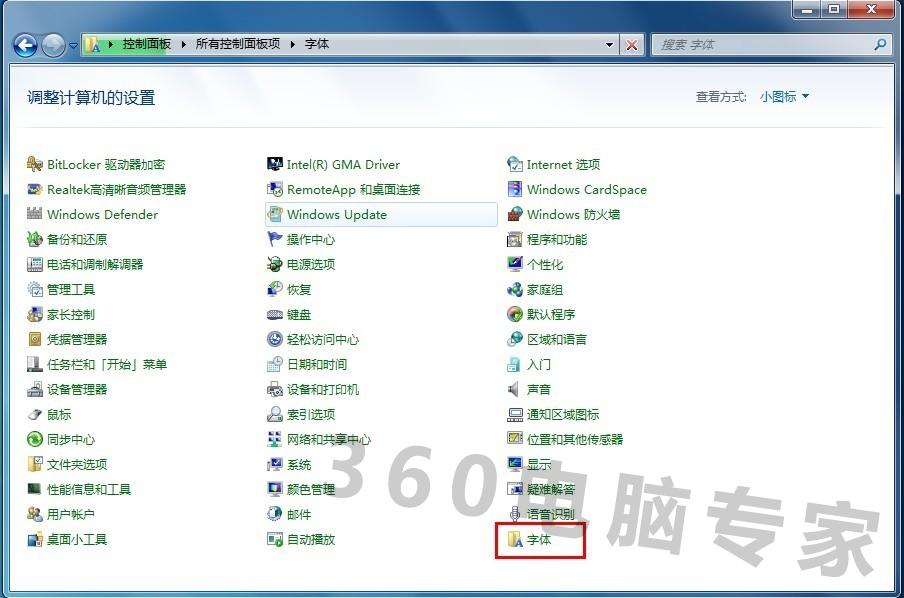Open the 索引选项 link

(x=311, y=414)
